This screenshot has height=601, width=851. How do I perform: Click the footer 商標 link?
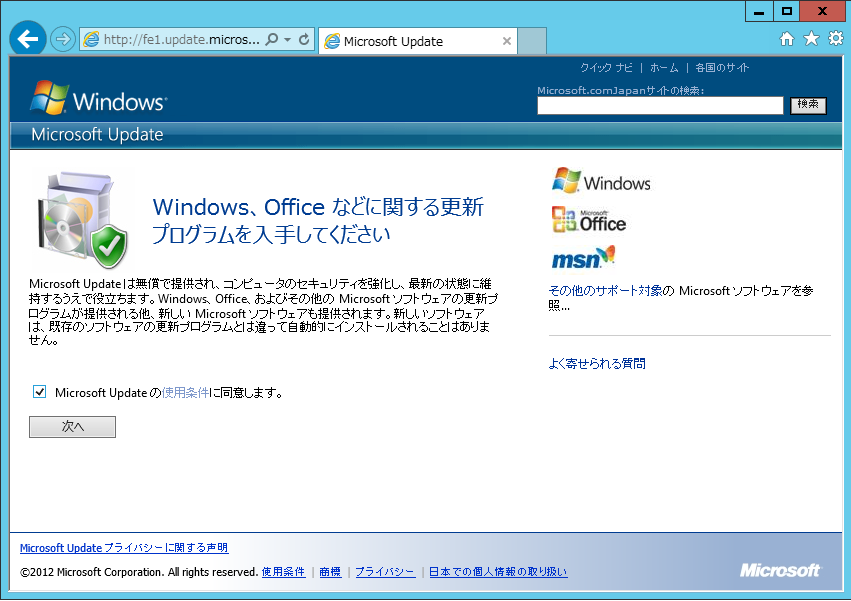(x=330, y=572)
